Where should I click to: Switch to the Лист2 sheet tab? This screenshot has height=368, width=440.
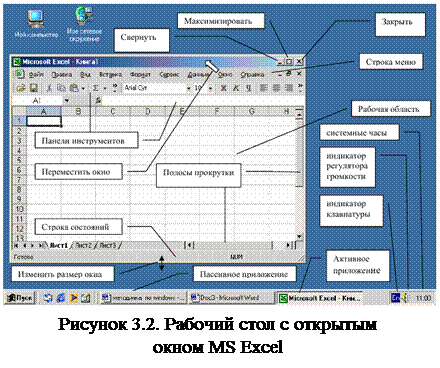(x=83, y=246)
